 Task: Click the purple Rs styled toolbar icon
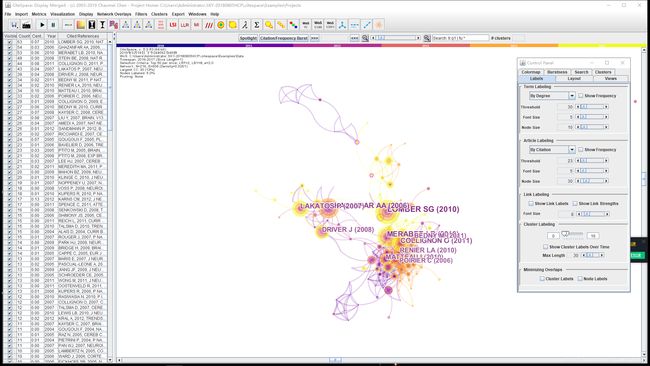(114, 25)
